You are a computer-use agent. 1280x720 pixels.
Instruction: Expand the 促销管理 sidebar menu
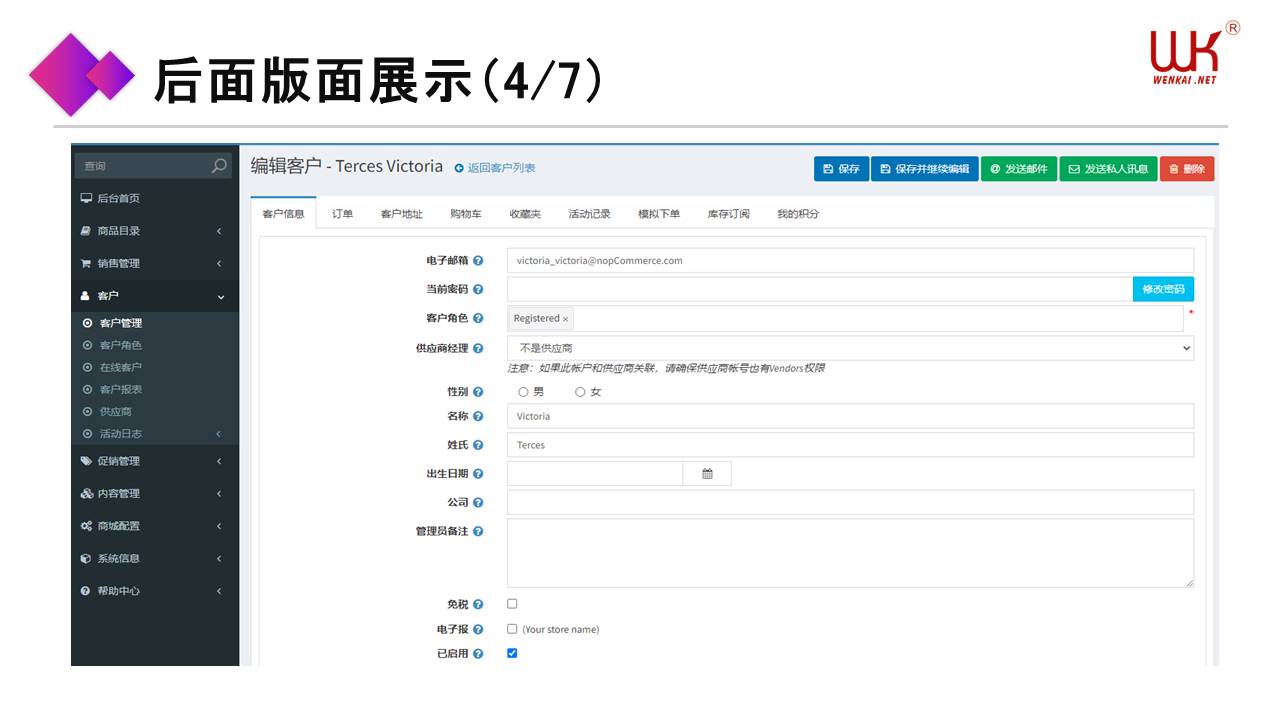point(155,461)
